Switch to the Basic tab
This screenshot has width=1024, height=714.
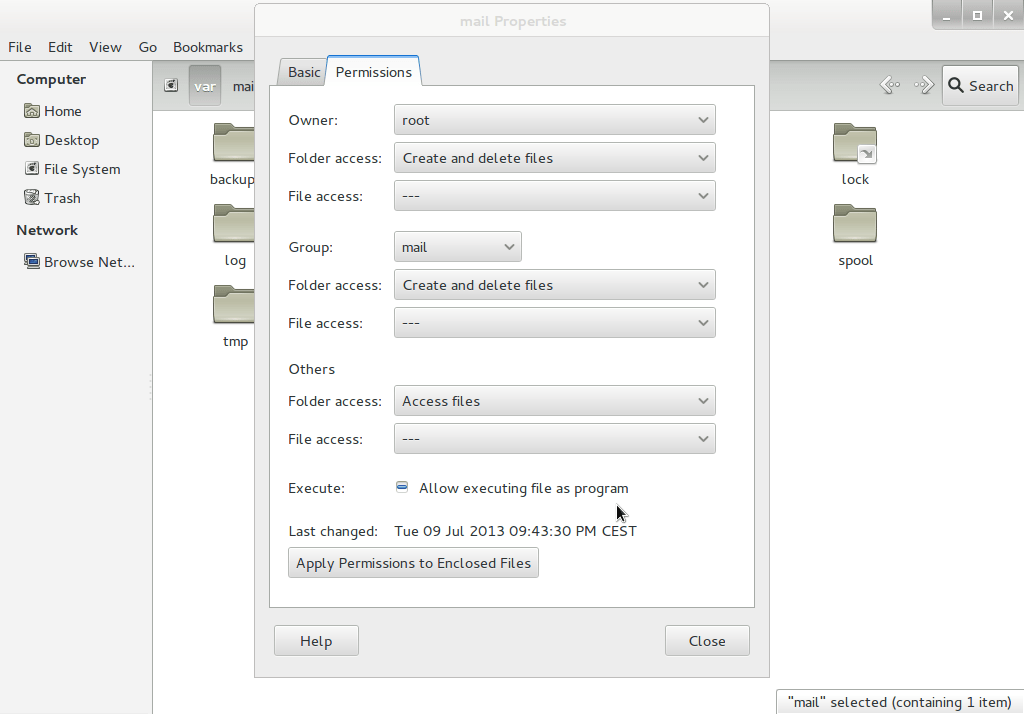[x=303, y=71]
